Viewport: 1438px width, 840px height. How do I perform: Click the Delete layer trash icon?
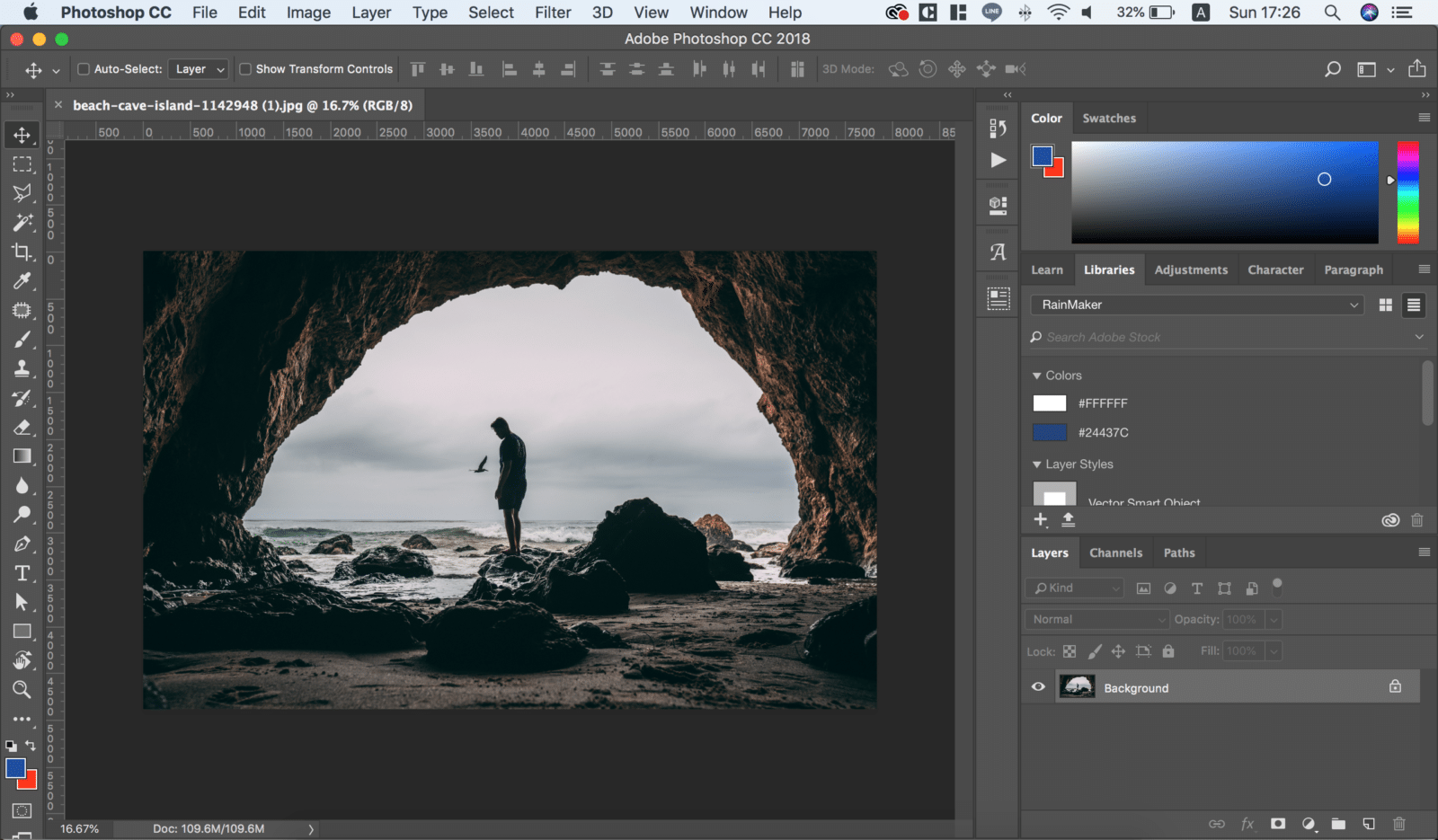coord(1398,824)
